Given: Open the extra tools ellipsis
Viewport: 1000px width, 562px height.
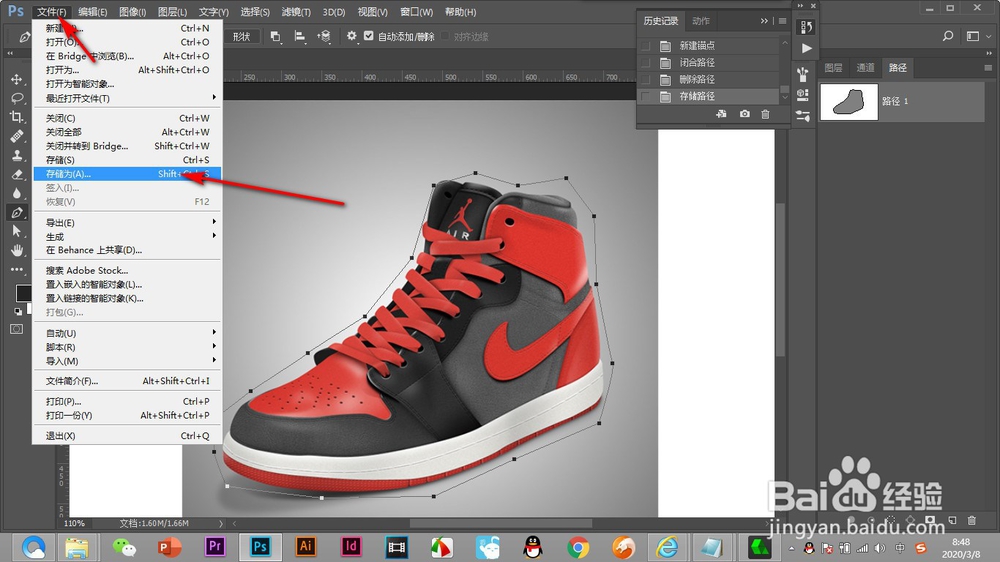Looking at the screenshot, I should [17, 269].
